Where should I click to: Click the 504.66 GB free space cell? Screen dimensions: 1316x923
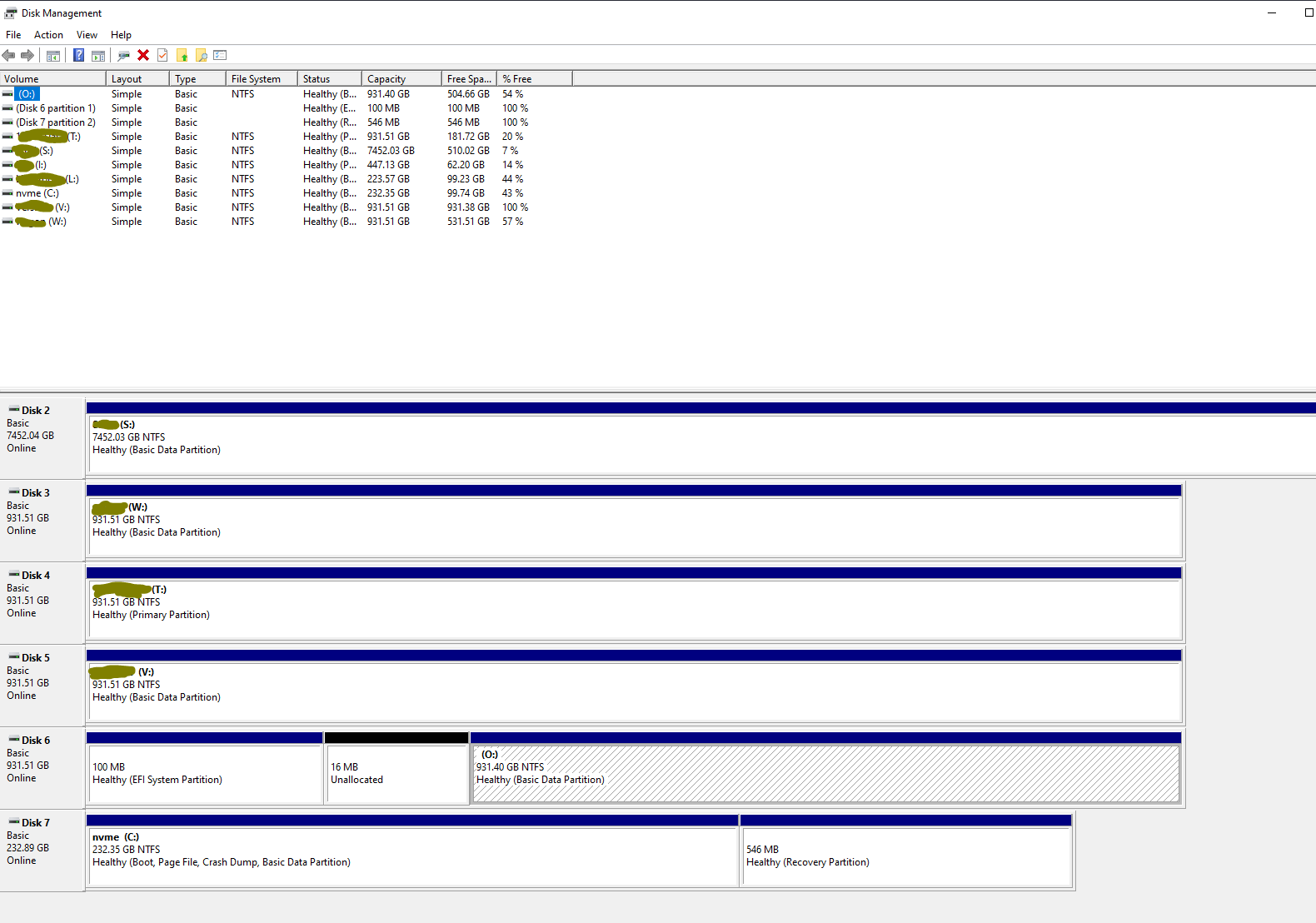click(468, 94)
